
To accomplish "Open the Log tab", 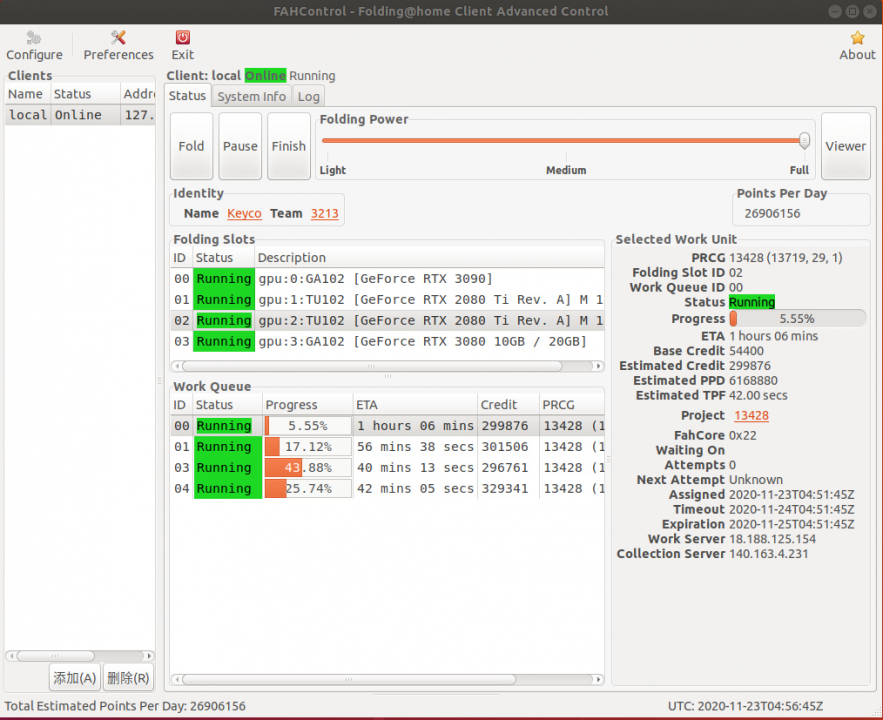I will (309, 96).
